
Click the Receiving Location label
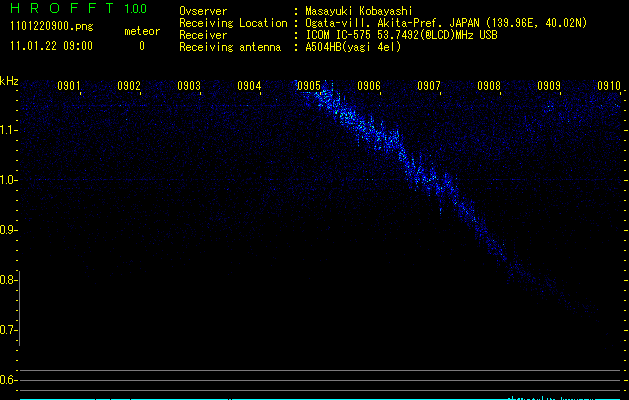233,23
